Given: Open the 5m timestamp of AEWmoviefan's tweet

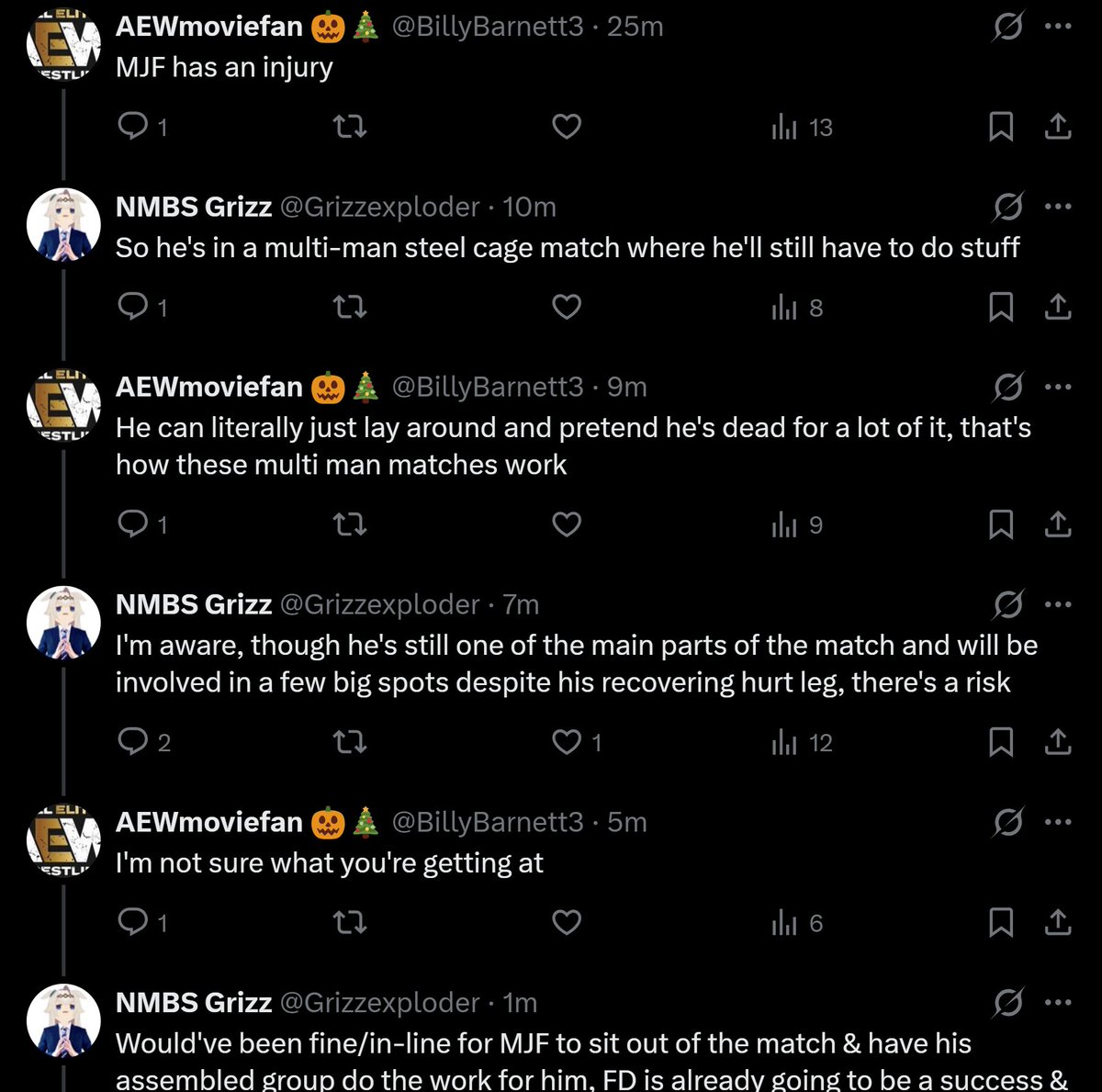Looking at the screenshot, I should coord(627,822).
